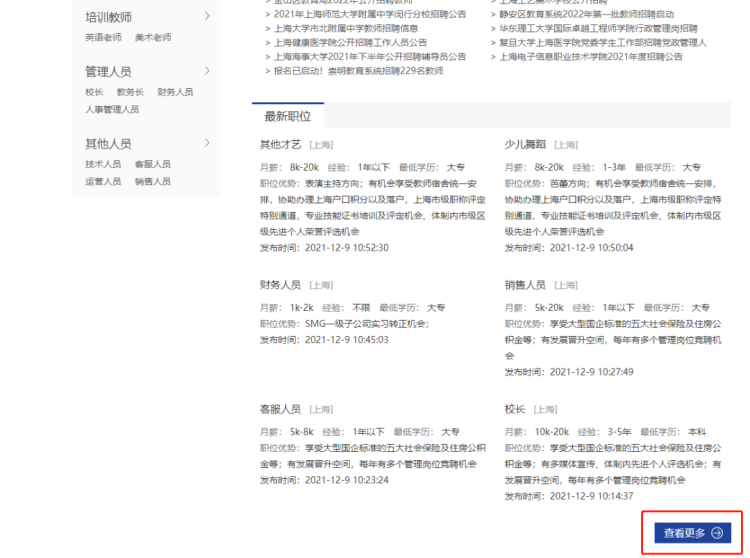Choose 教务长 in the sidebar

tap(130, 92)
